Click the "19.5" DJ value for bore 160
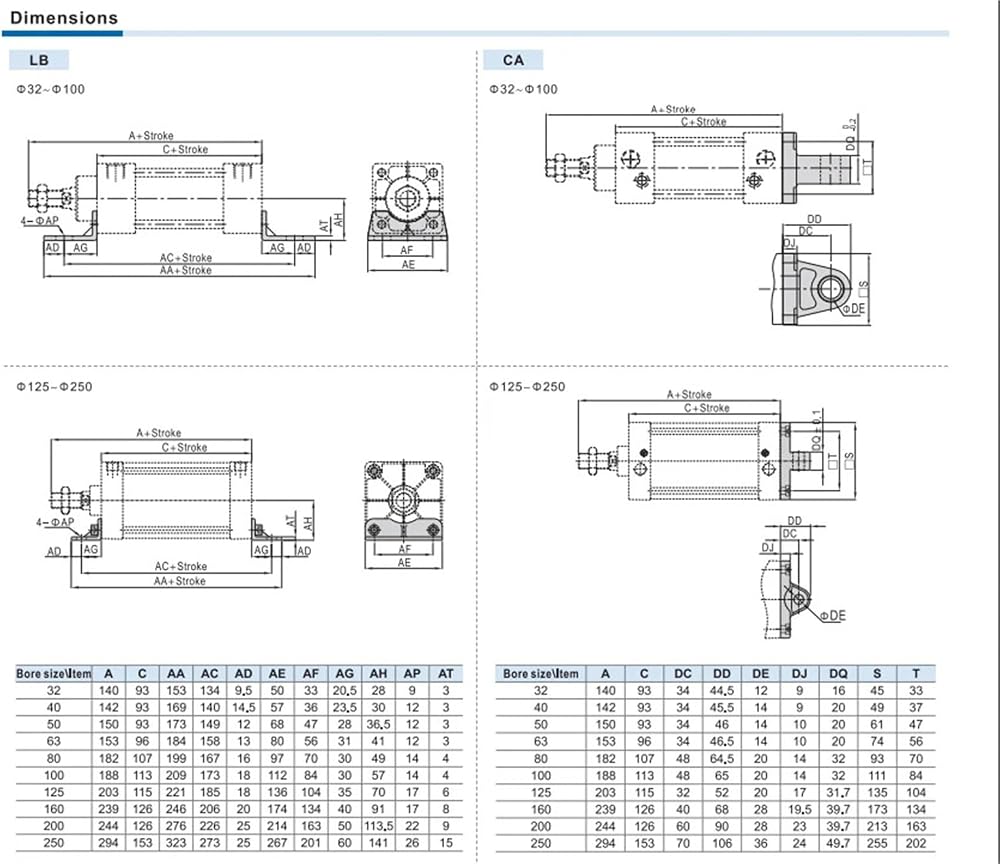Screen dimensions: 1000x864 click(800, 809)
